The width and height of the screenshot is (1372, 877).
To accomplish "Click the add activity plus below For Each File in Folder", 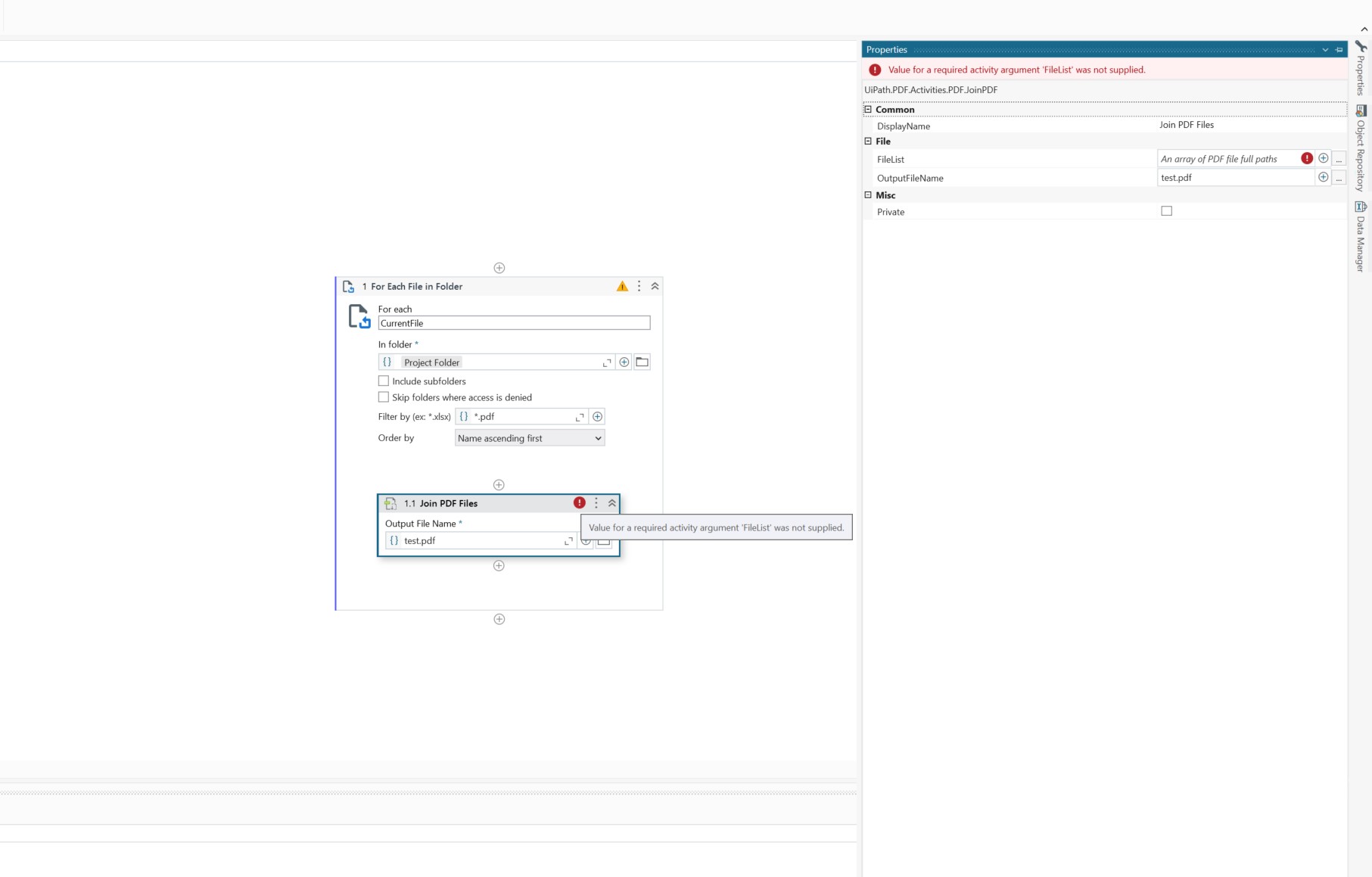I will click(499, 619).
